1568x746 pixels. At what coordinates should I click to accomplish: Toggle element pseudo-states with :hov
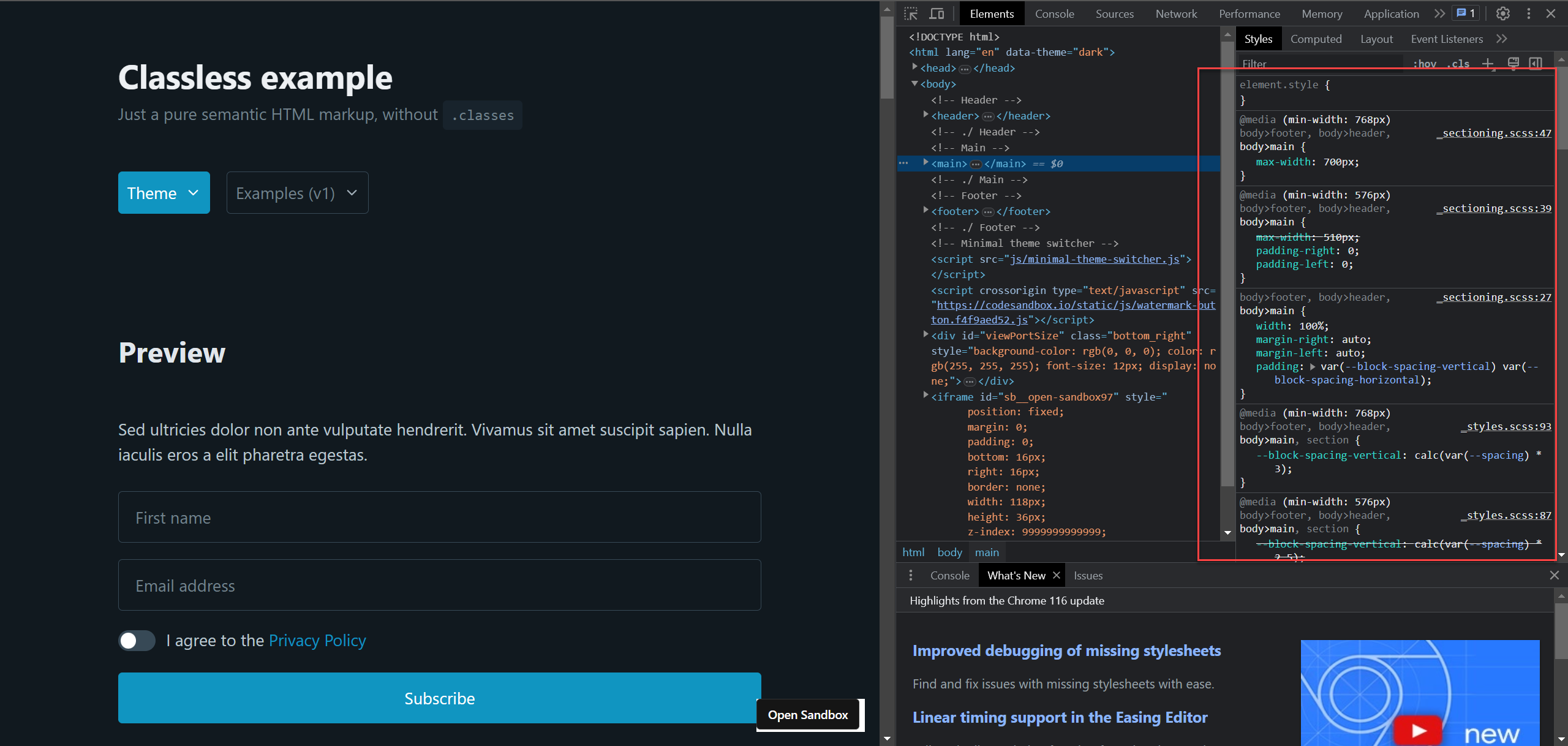[1424, 64]
